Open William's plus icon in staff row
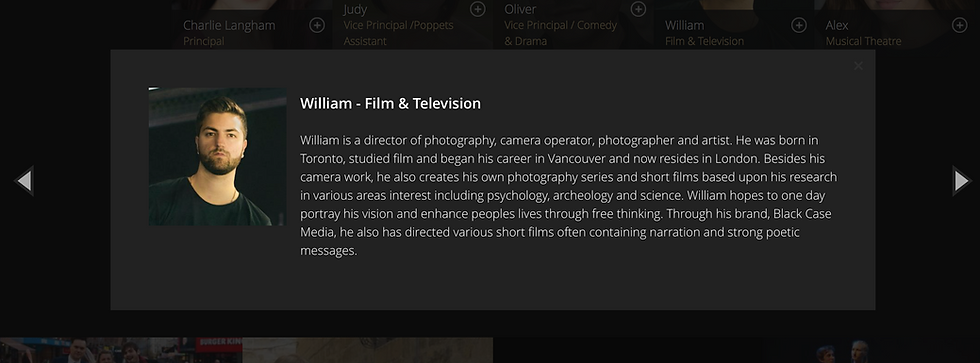 pos(799,25)
